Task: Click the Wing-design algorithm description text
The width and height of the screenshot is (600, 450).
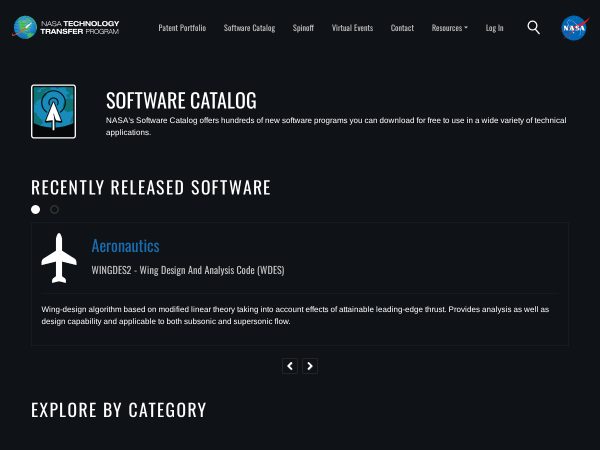Action: 295,315
